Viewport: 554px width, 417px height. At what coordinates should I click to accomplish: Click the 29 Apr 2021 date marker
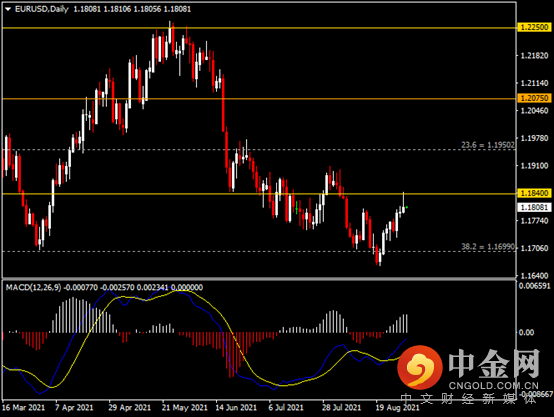pos(130,408)
